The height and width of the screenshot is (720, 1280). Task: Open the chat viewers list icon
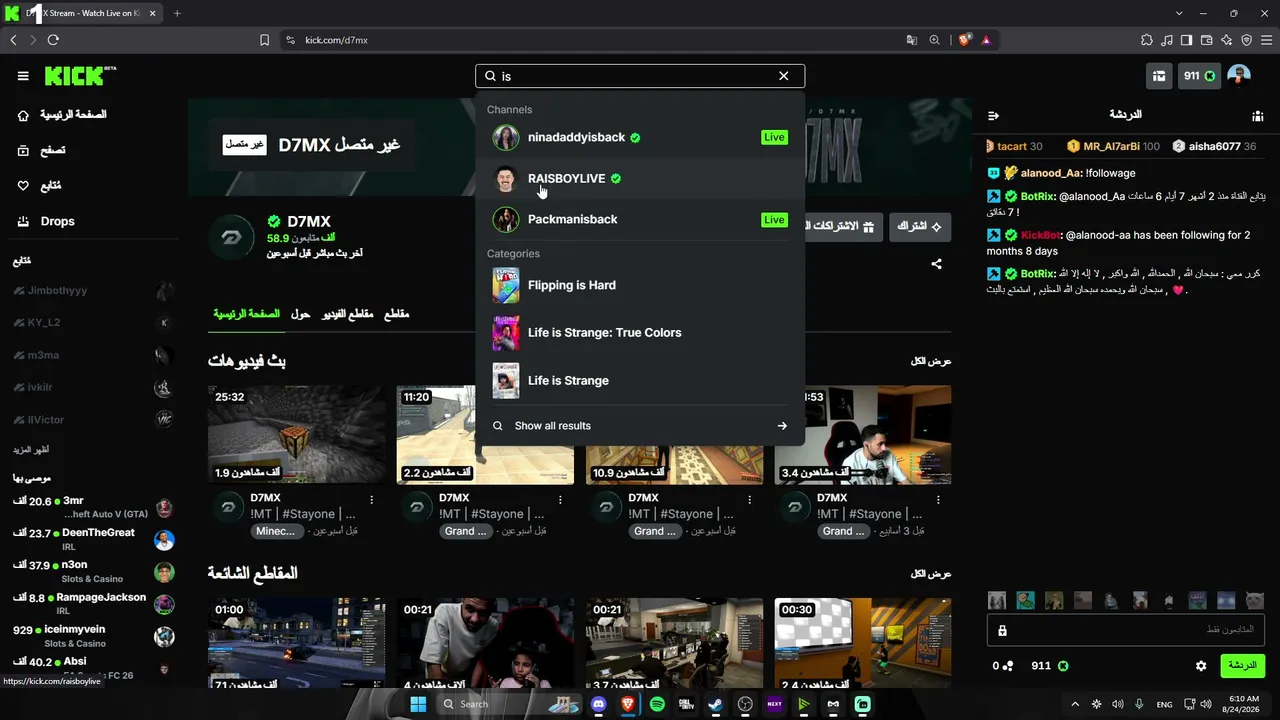pyautogui.click(x=1257, y=116)
